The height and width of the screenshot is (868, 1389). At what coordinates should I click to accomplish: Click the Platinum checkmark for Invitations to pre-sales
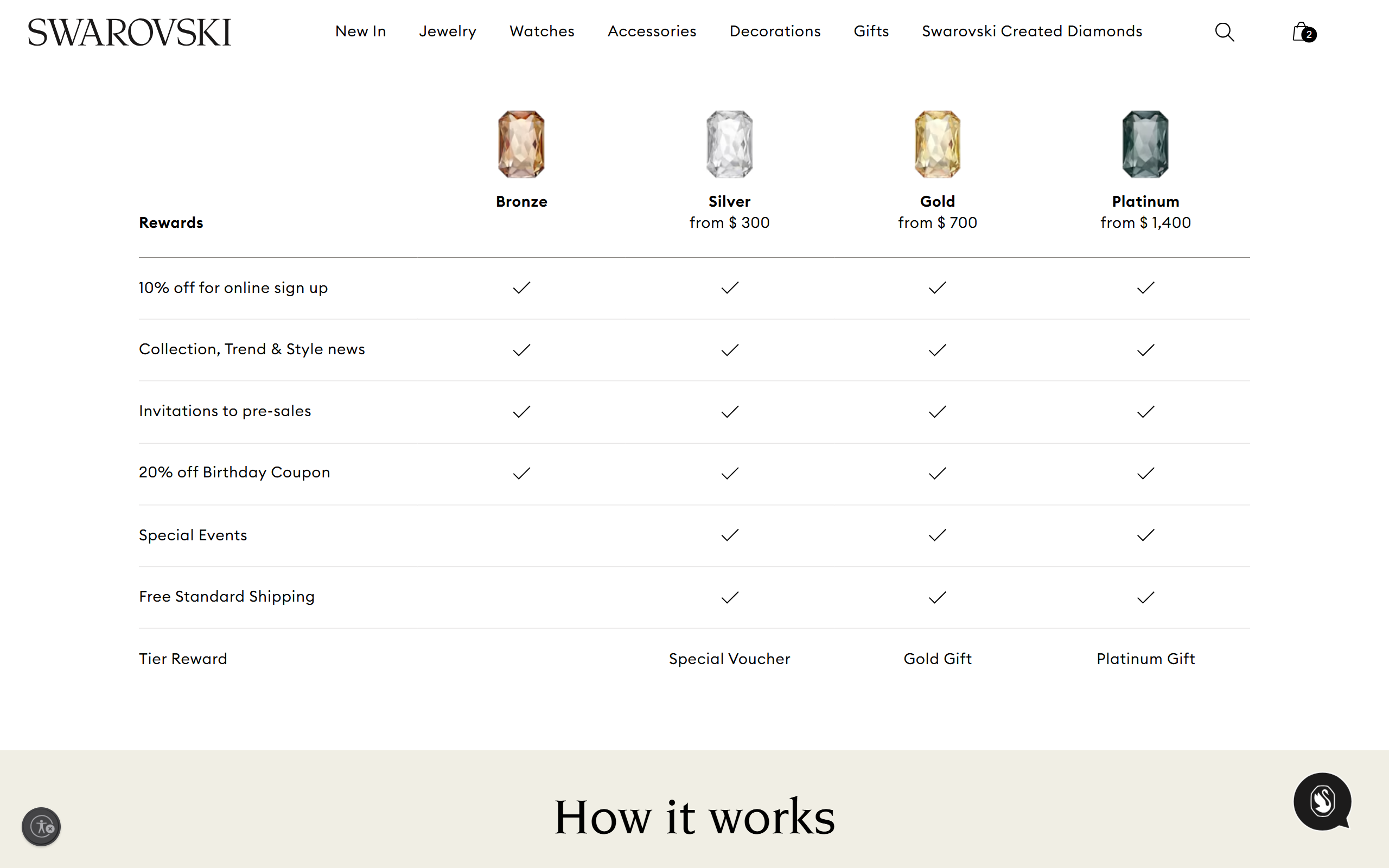click(1145, 412)
